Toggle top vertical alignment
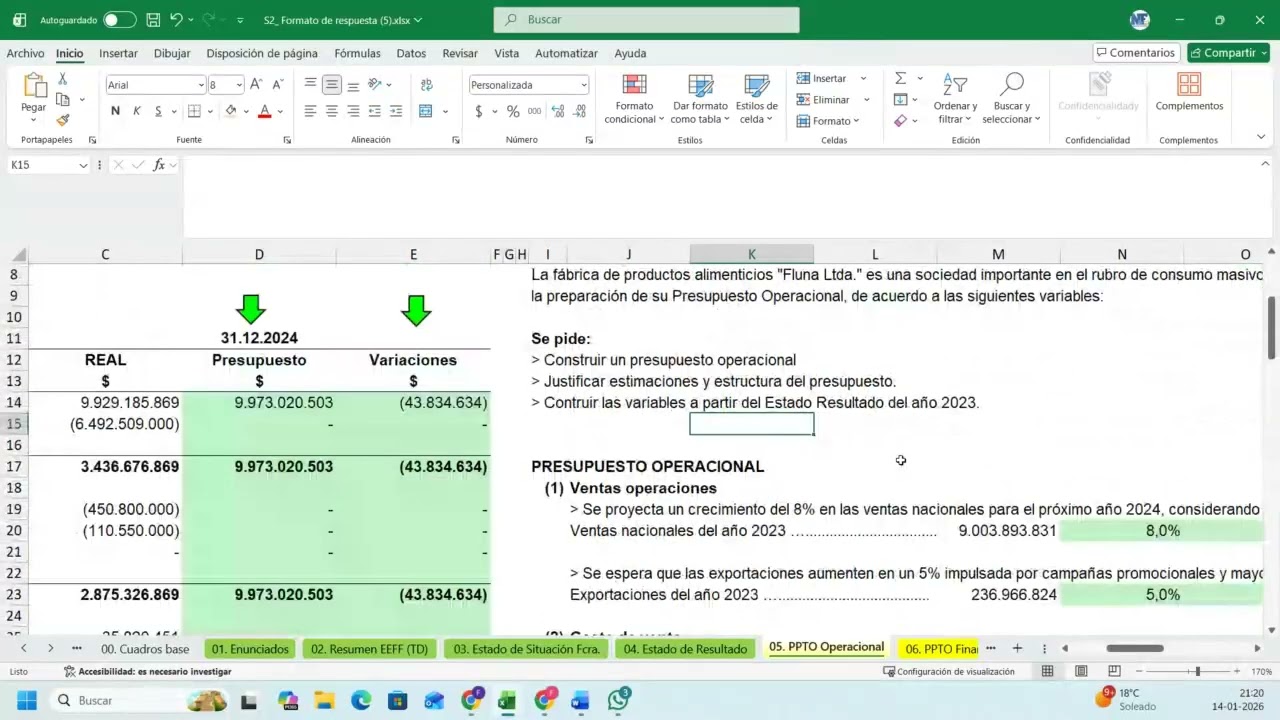The width and height of the screenshot is (1280, 720). point(311,85)
